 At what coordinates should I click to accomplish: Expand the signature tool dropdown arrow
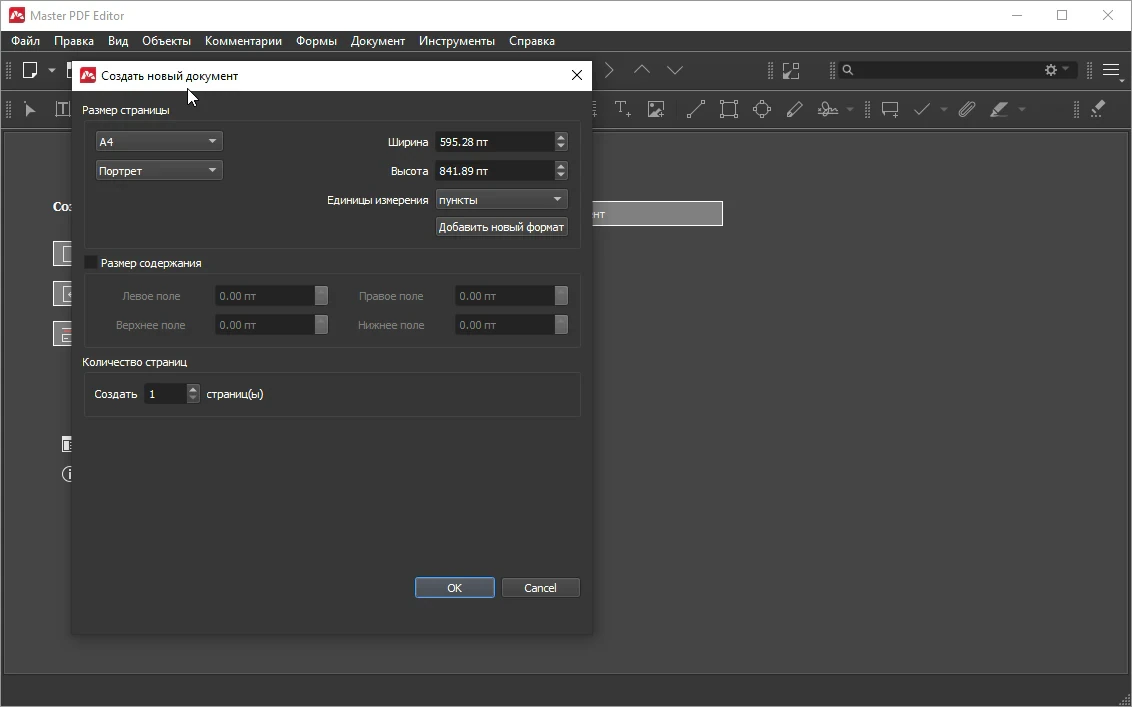(x=850, y=110)
